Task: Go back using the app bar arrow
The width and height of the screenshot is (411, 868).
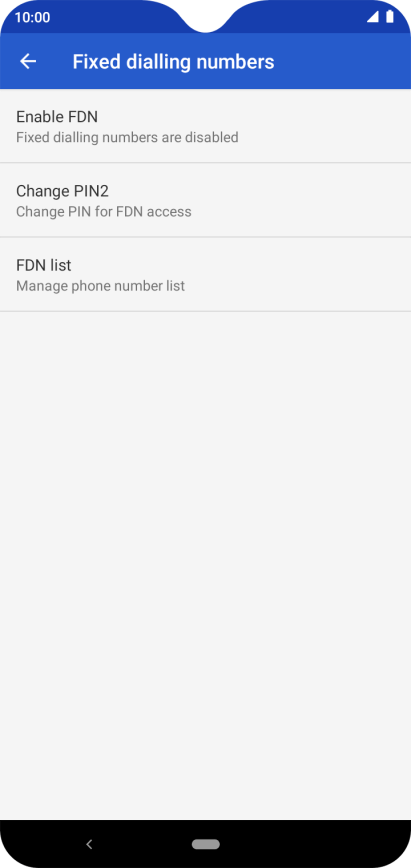Action: [28, 61]
